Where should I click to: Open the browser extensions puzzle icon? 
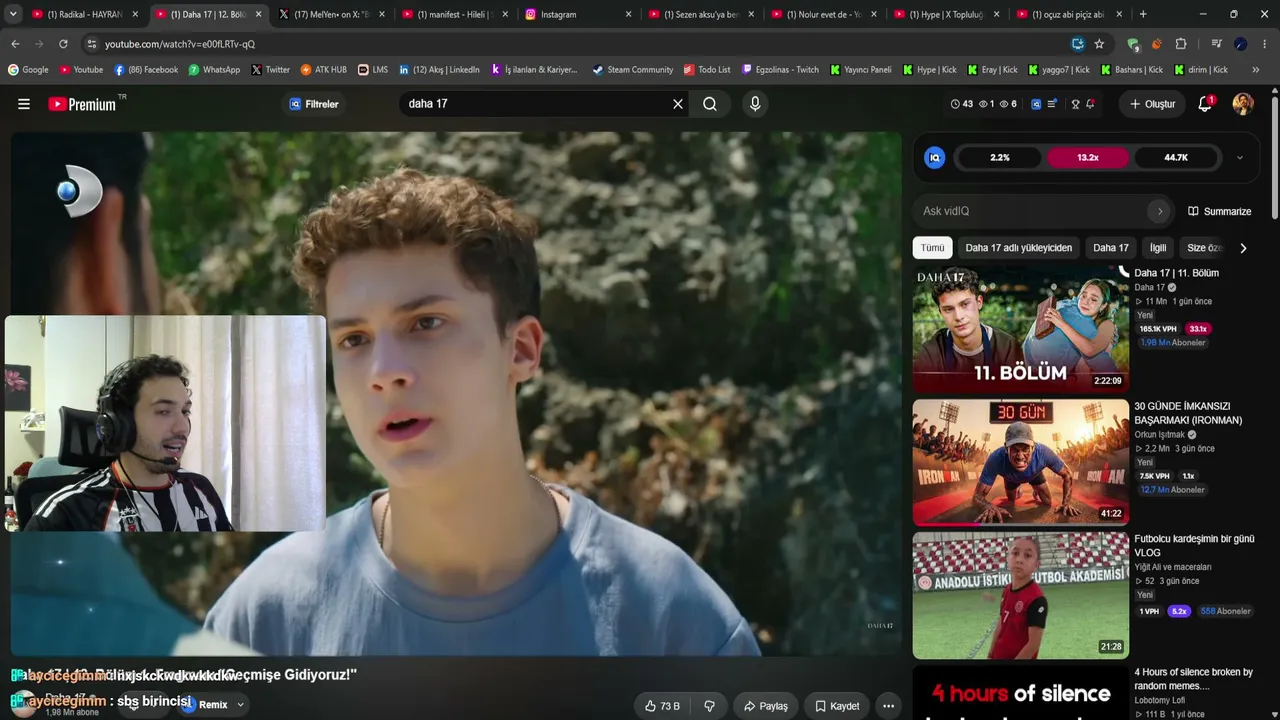point(1181,44)
